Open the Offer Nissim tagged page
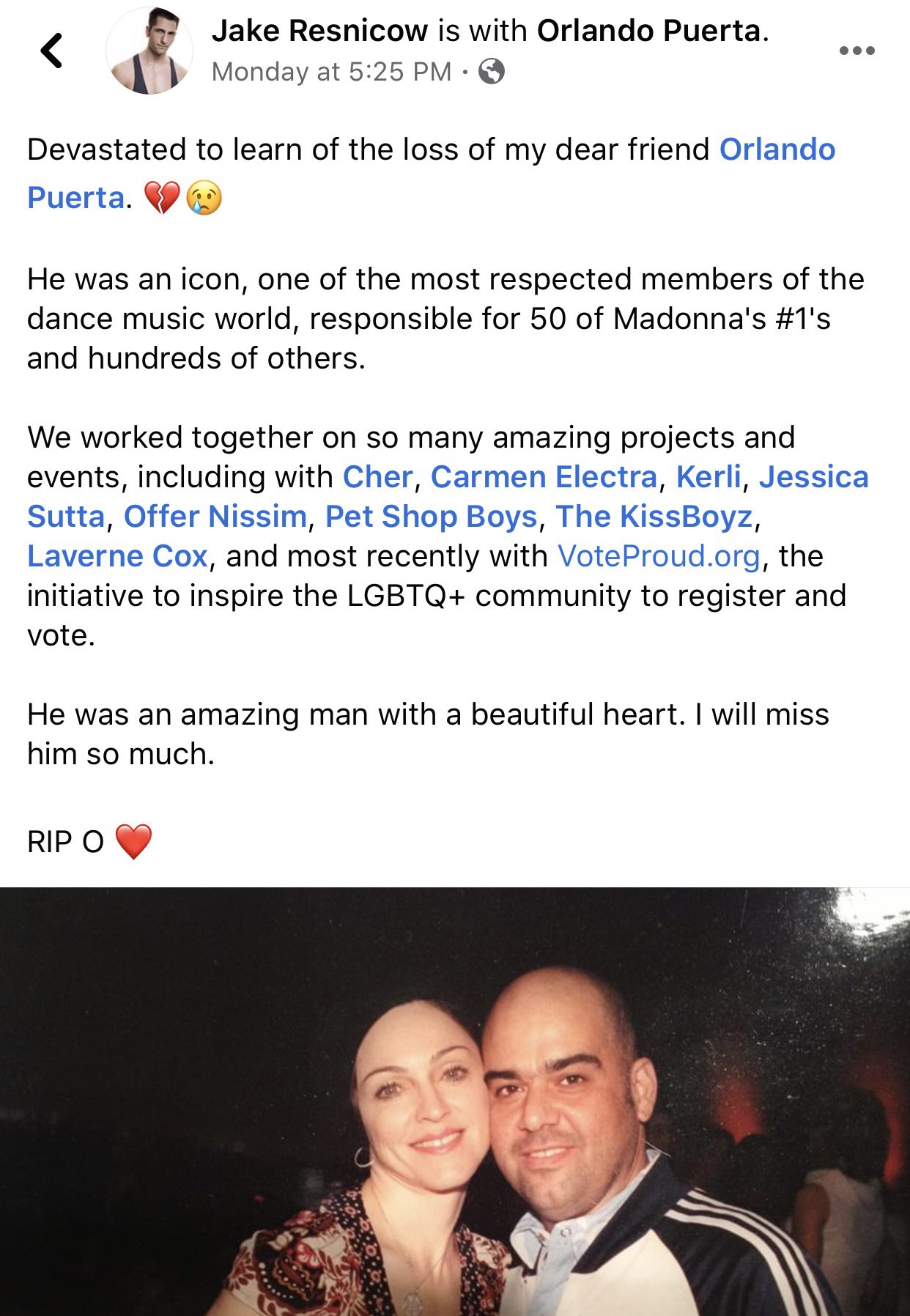The image size is (910, 1316). point(215,517)
